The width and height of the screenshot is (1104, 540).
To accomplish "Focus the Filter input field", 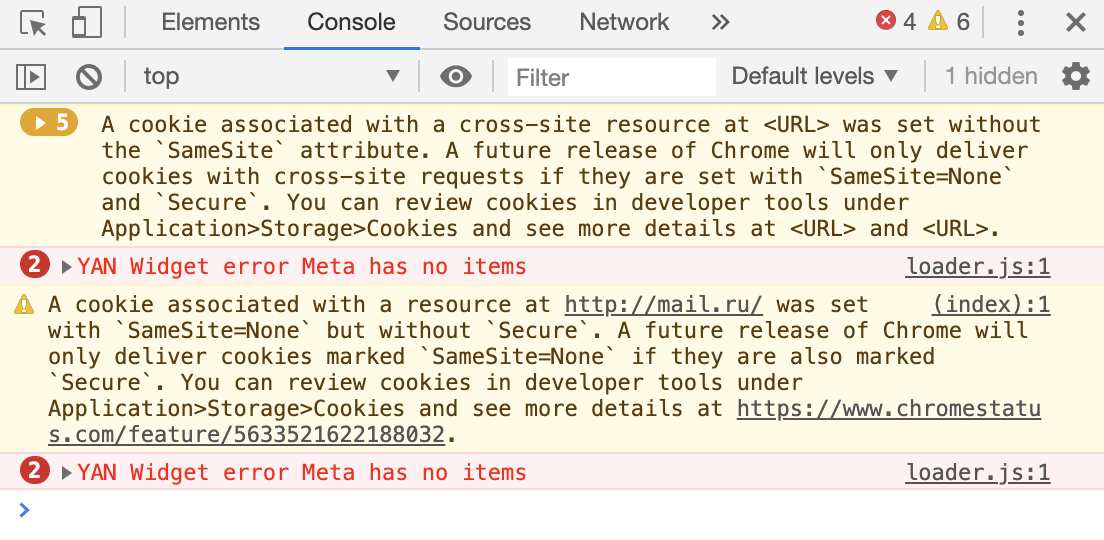I will coord(612,77).
